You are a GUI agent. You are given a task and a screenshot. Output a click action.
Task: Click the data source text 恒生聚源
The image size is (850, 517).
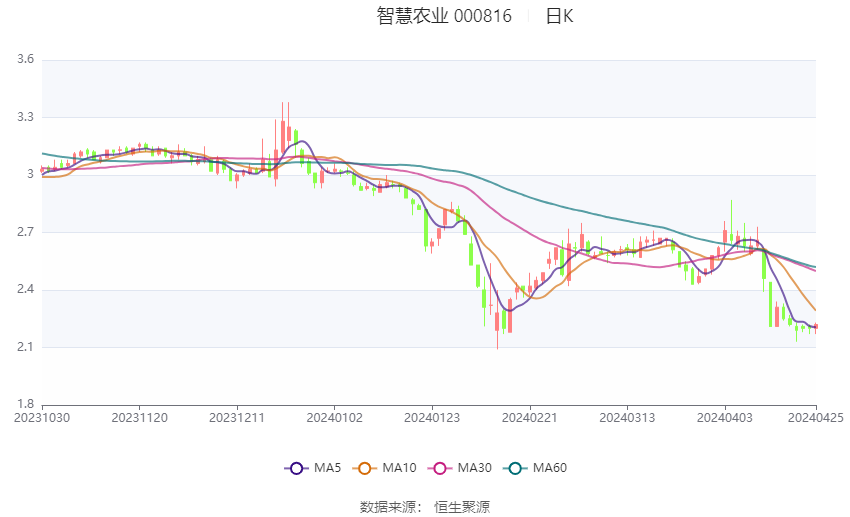(x=462, y=507)
